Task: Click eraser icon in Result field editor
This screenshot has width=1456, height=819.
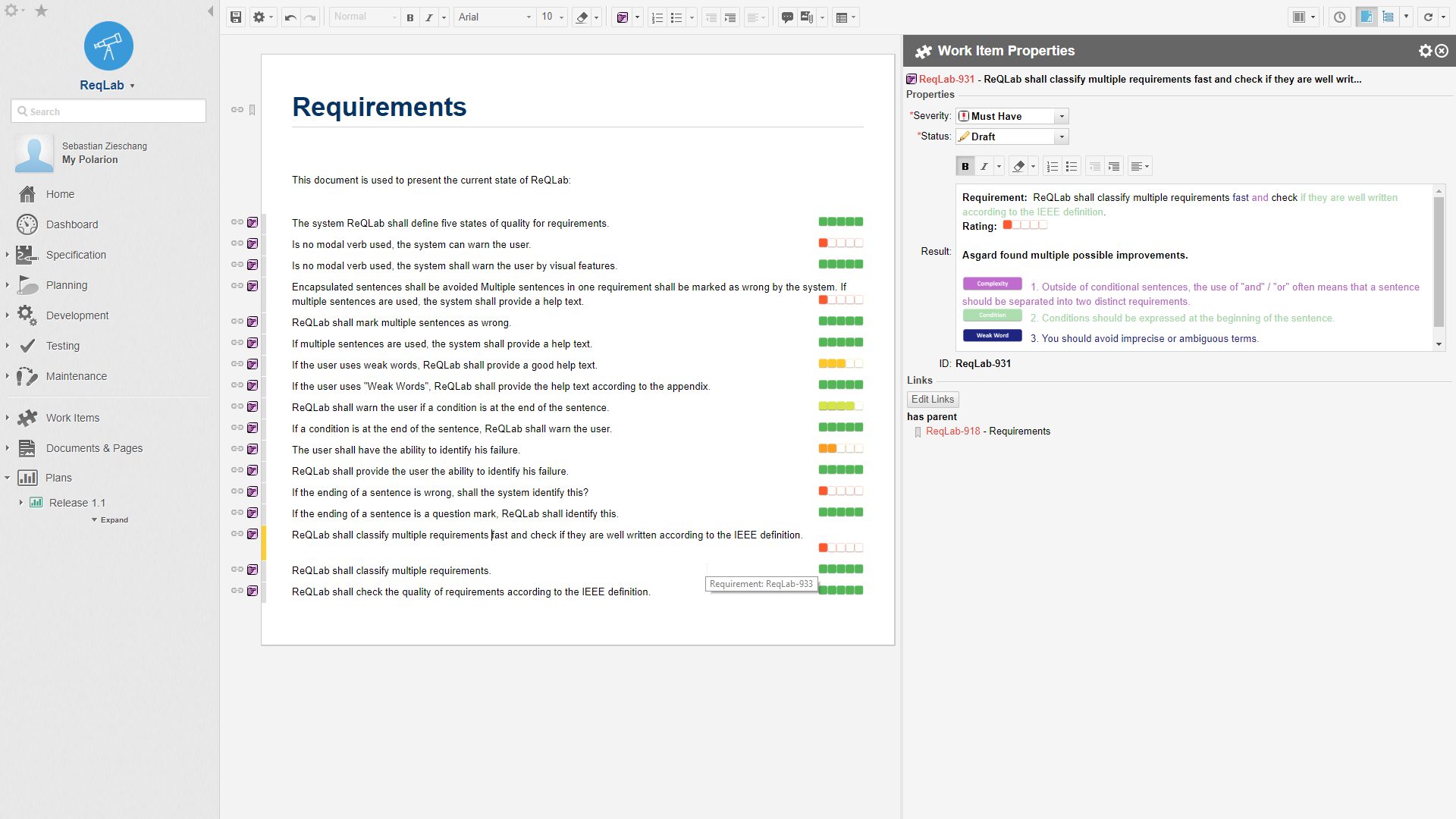Action: tap(1018, 167)
